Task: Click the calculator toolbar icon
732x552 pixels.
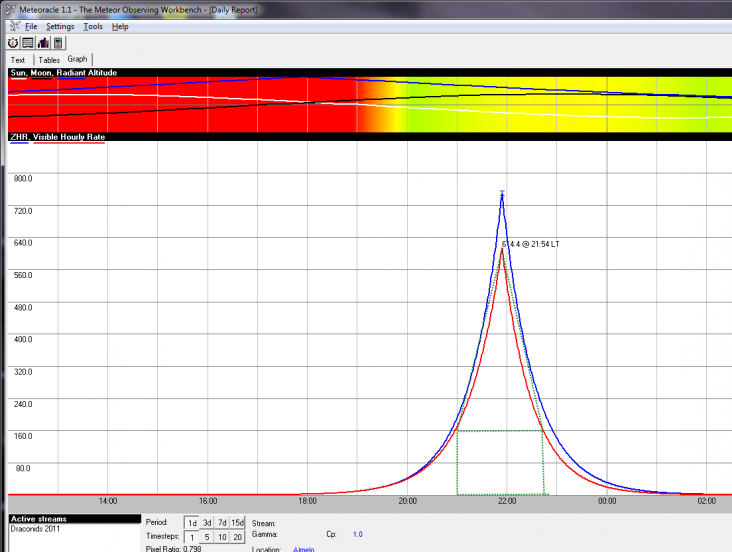Action: 59,43
